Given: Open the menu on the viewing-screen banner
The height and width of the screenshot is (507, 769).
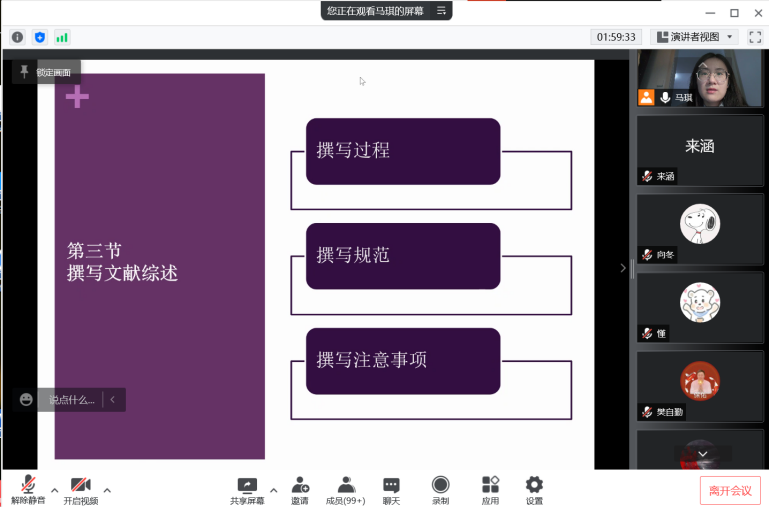Looking at the screenshot, I should [441, 11].
